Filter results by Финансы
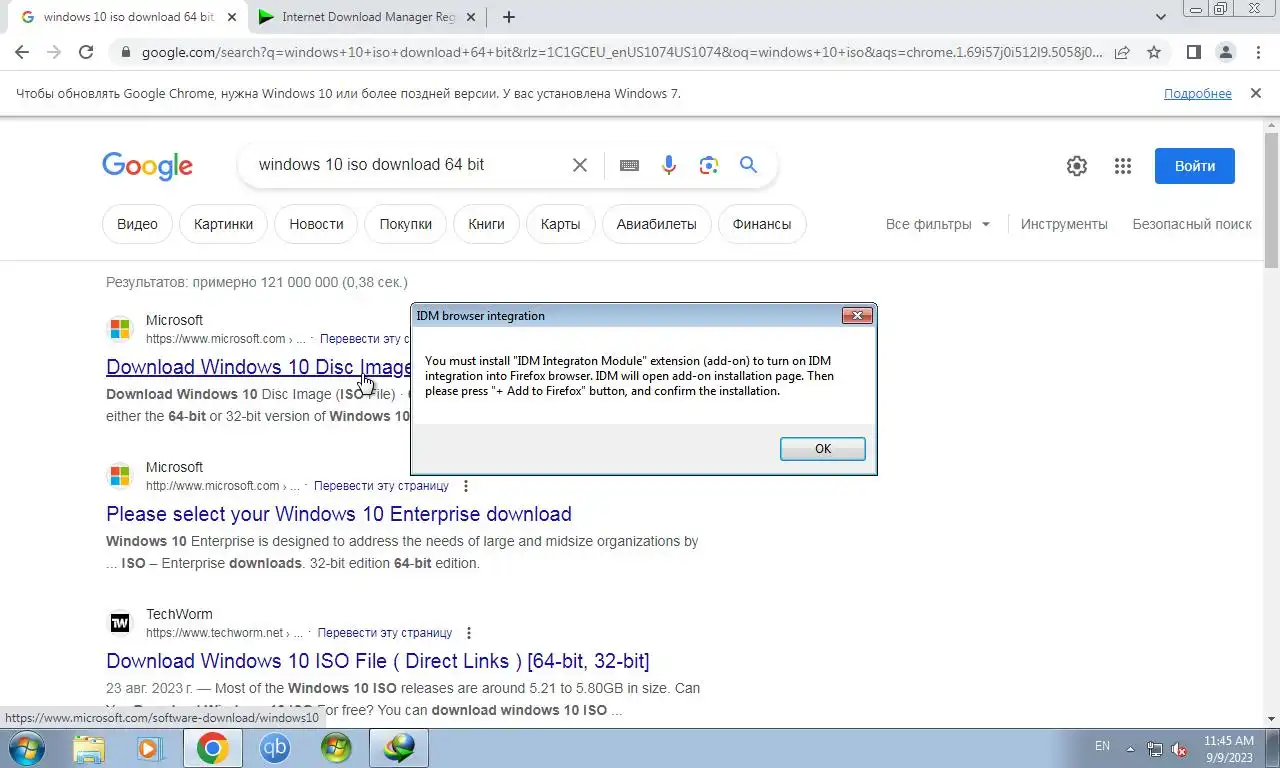Image resolution: width=1280 pixels, height=768 pixels. (x=761, y=224)
